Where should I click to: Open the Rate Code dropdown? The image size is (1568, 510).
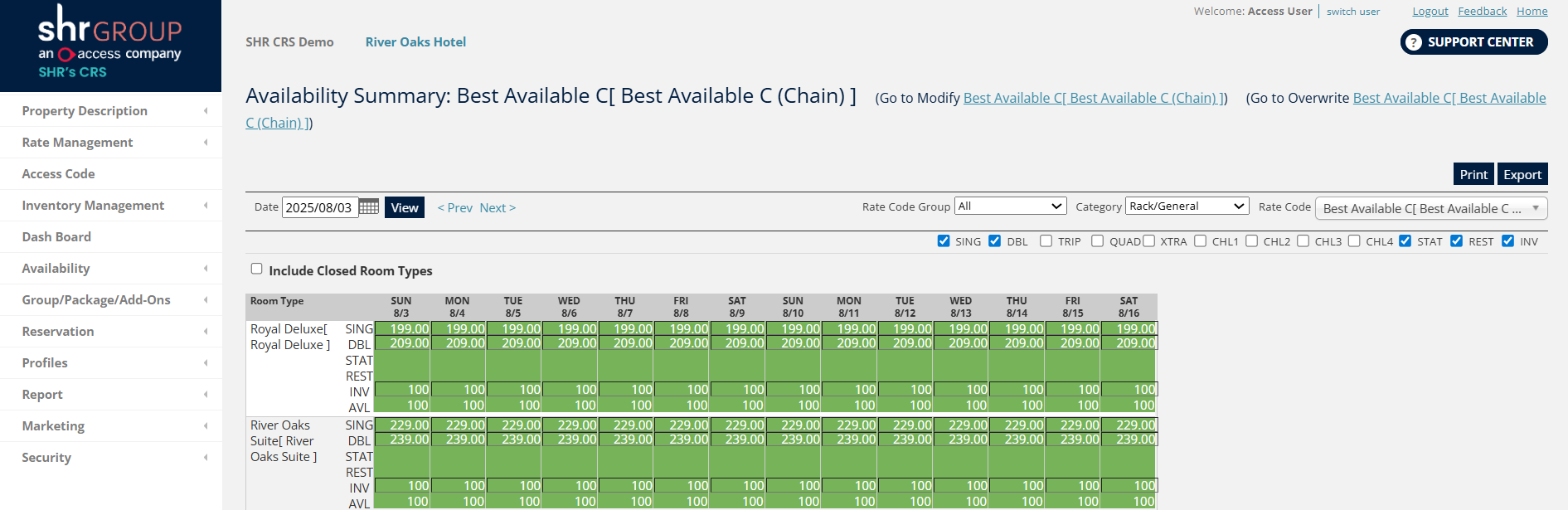1431,208
